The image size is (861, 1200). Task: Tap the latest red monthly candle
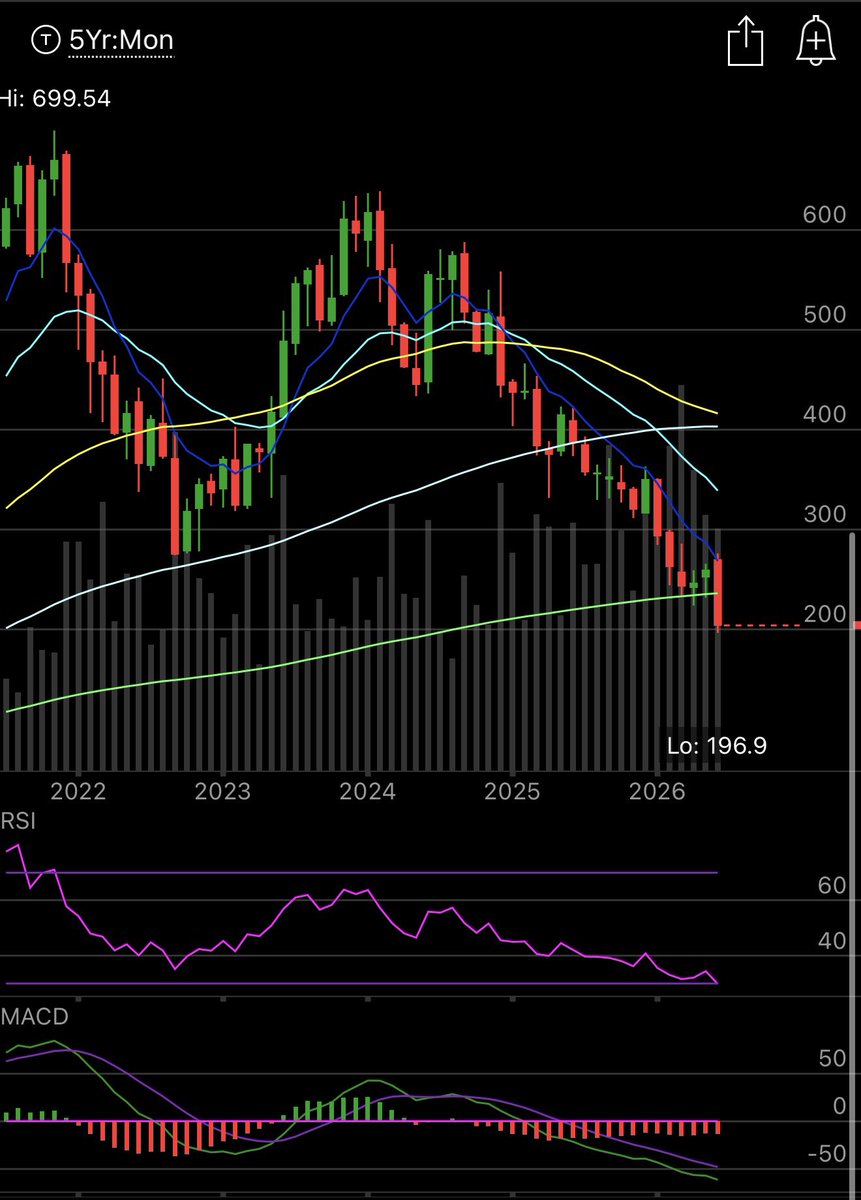pos(719,594)
